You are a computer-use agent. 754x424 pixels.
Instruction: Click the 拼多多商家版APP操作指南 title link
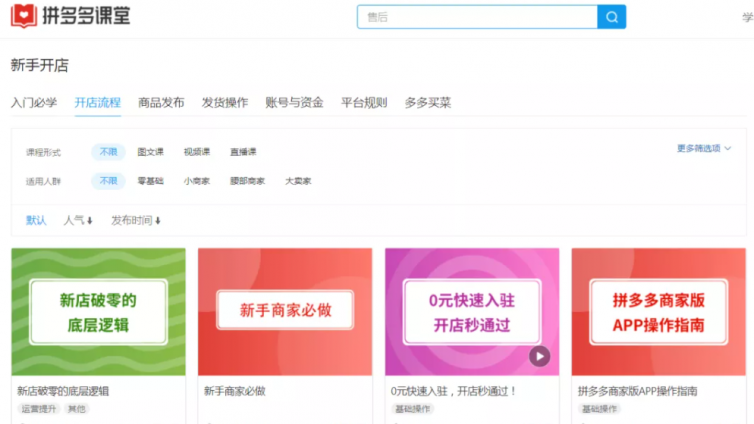[x=638, y=391]
